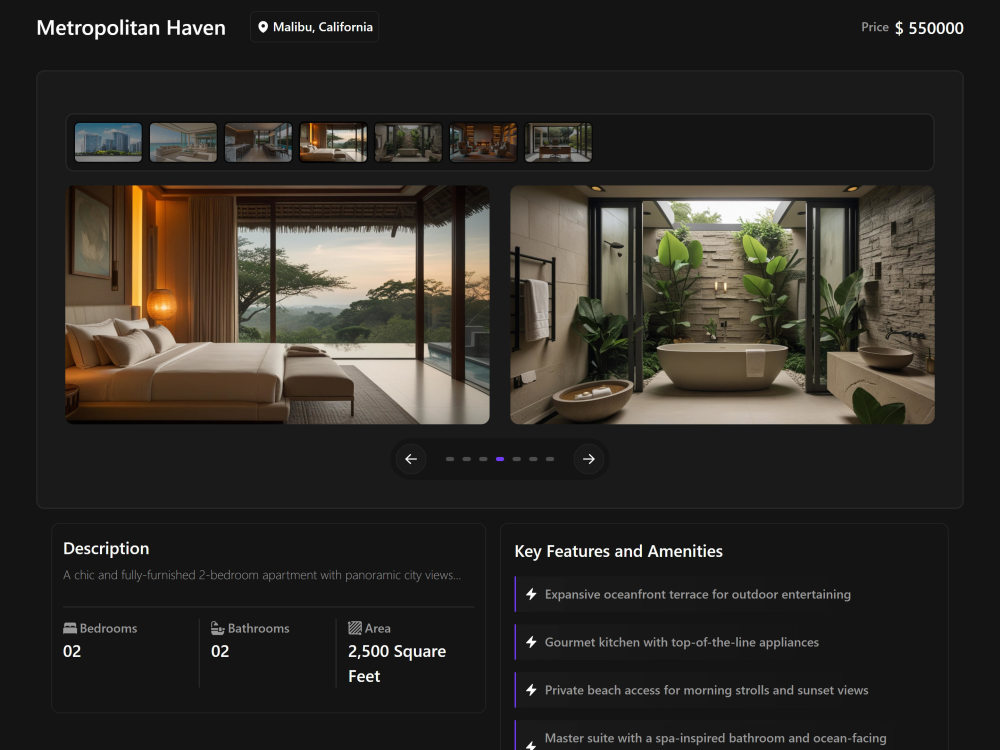Jump to first slide indicator dot
1000x750 pixels.
coord(450,459)
